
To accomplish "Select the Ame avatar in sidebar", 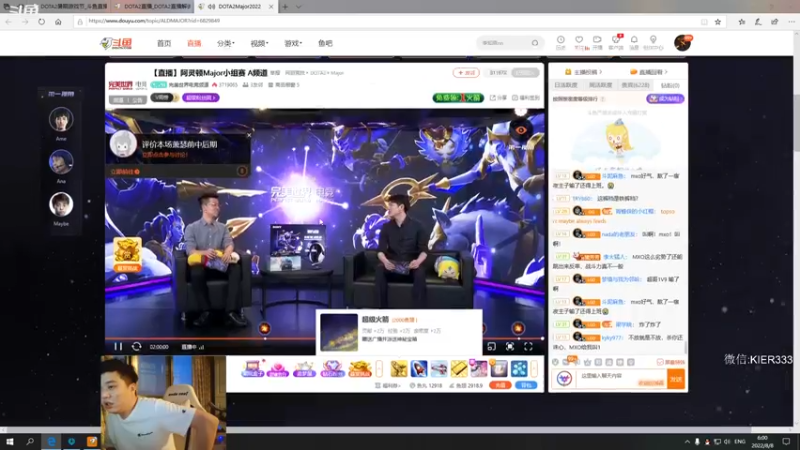I will (x=61, y=119).
